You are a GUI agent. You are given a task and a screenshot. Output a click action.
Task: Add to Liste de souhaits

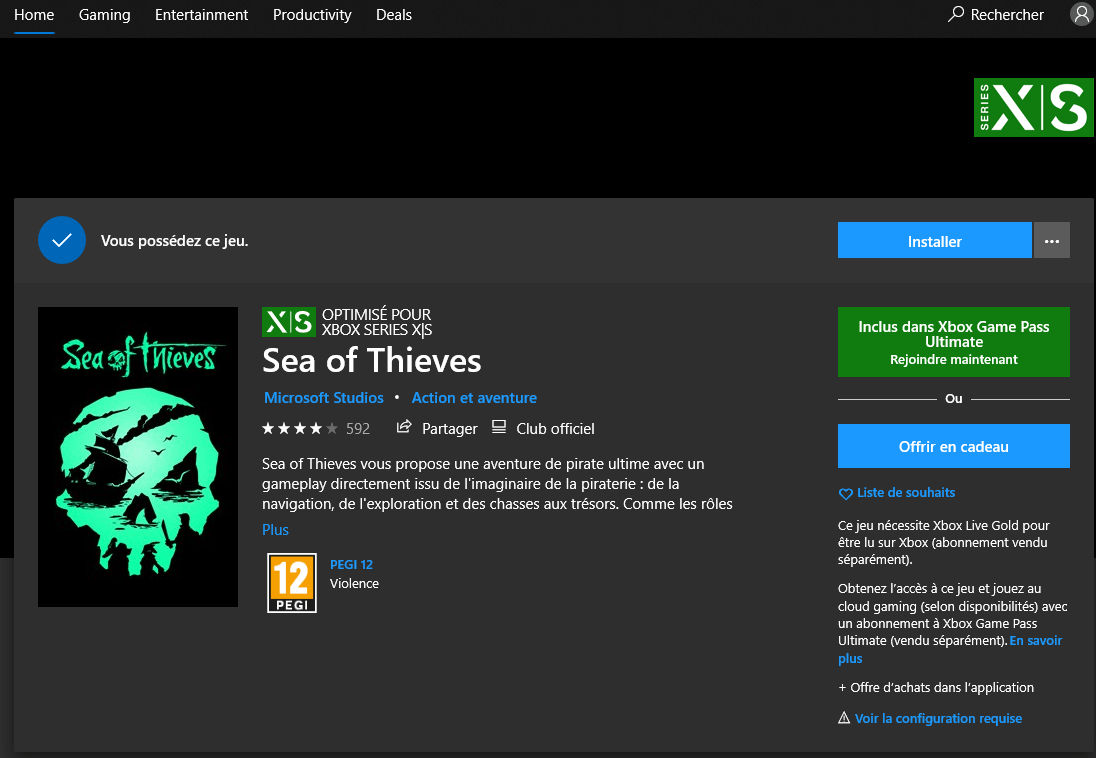tap(906, 492)
